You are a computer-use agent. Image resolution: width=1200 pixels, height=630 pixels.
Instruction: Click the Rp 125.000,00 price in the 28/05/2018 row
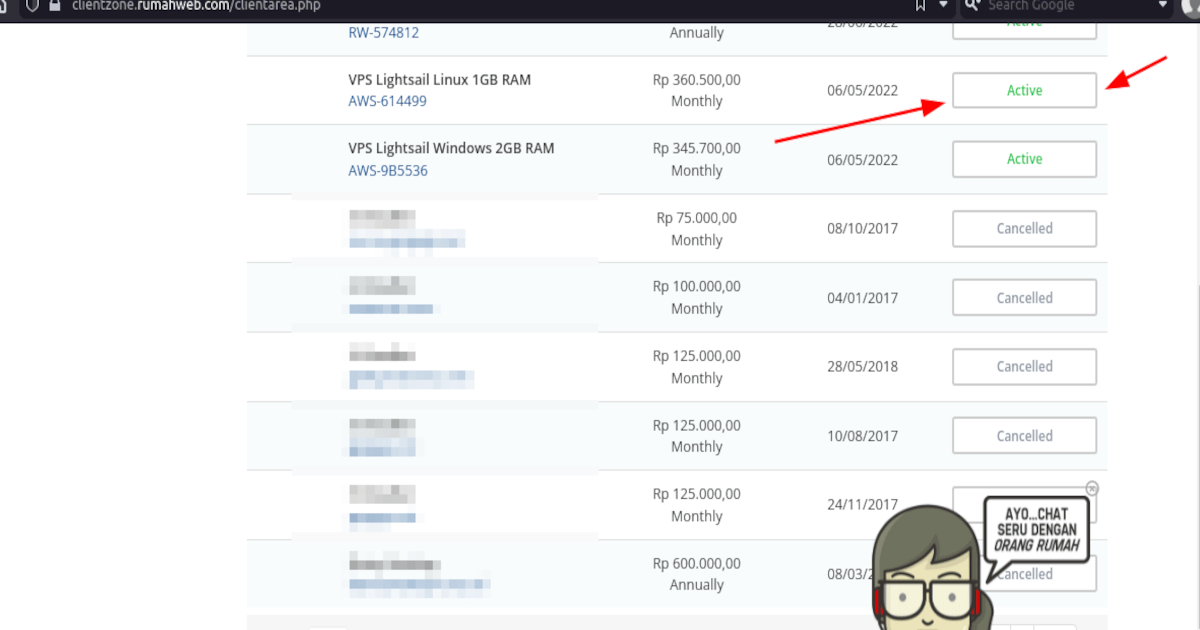(x=697, y=355)
